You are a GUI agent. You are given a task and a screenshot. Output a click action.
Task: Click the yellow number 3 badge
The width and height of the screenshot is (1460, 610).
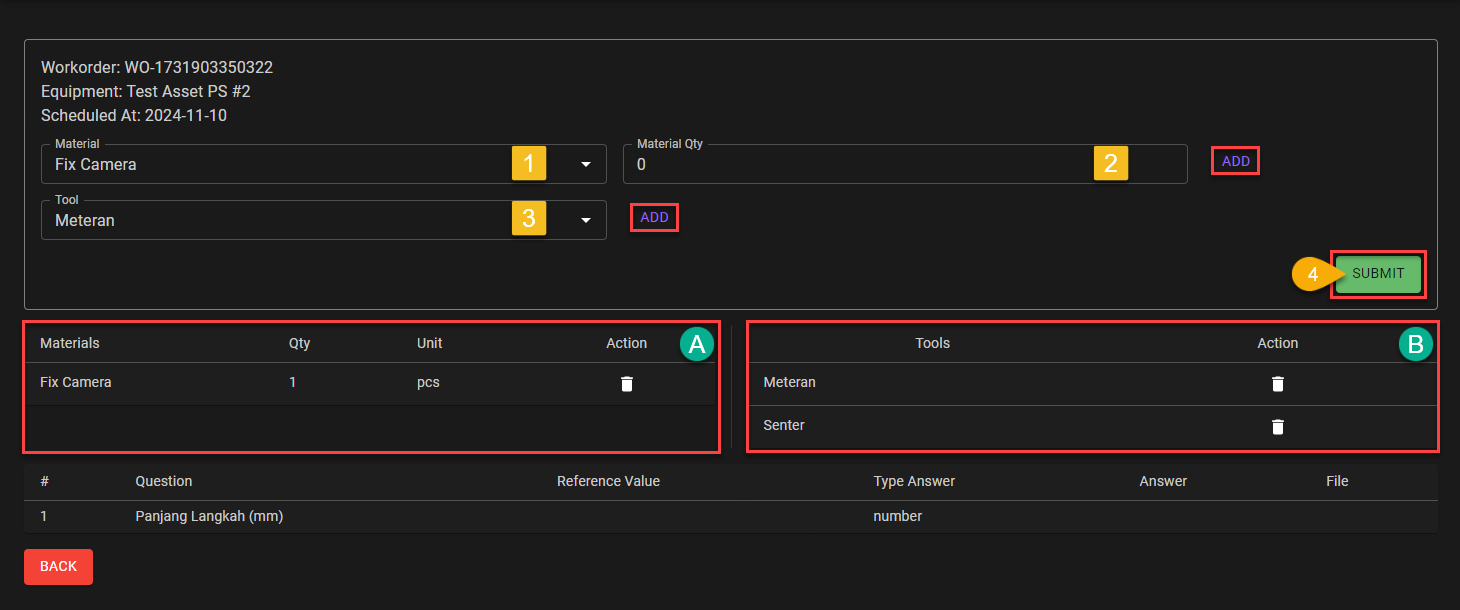tap(529, 219)
